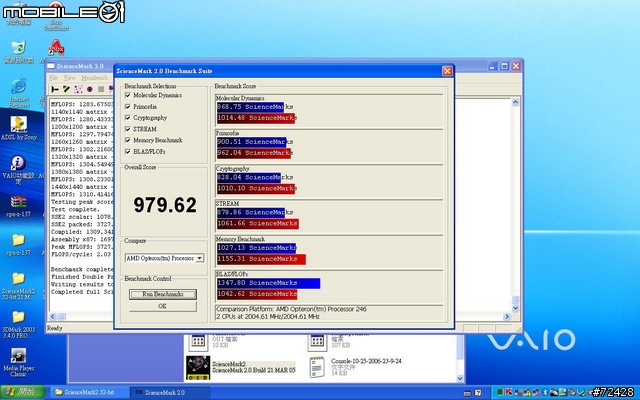640x400 pixels.
Task: Click the 1010.10 ScienceMarks Cryptography bar
Action: (x=256, y=189)
